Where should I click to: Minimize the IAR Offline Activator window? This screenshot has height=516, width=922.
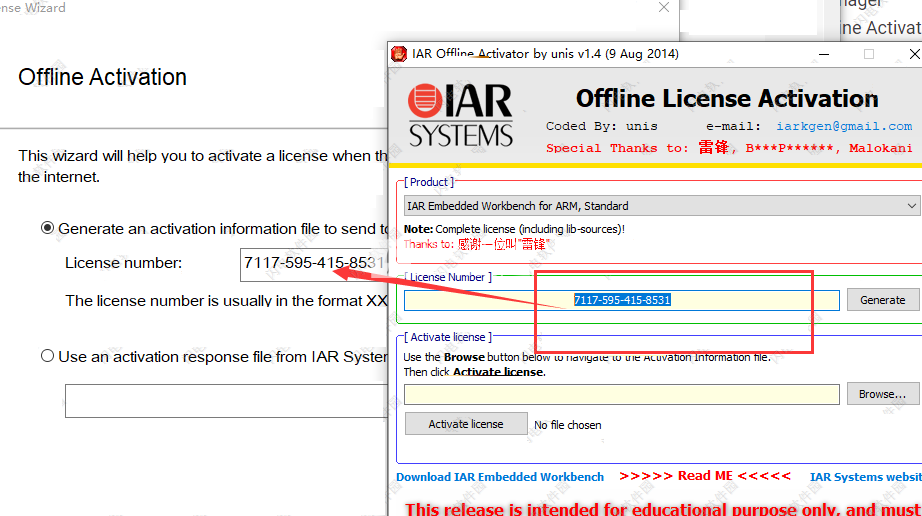tap(824, 54)
